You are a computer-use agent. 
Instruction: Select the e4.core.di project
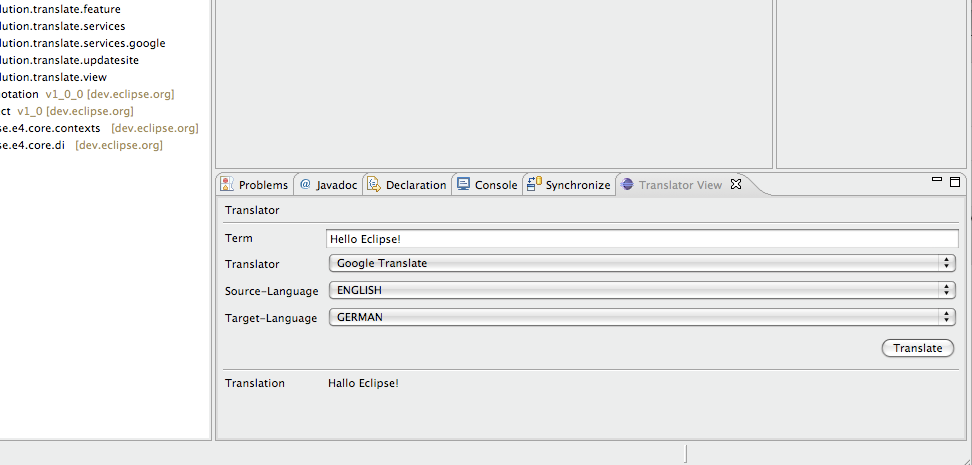81,145
